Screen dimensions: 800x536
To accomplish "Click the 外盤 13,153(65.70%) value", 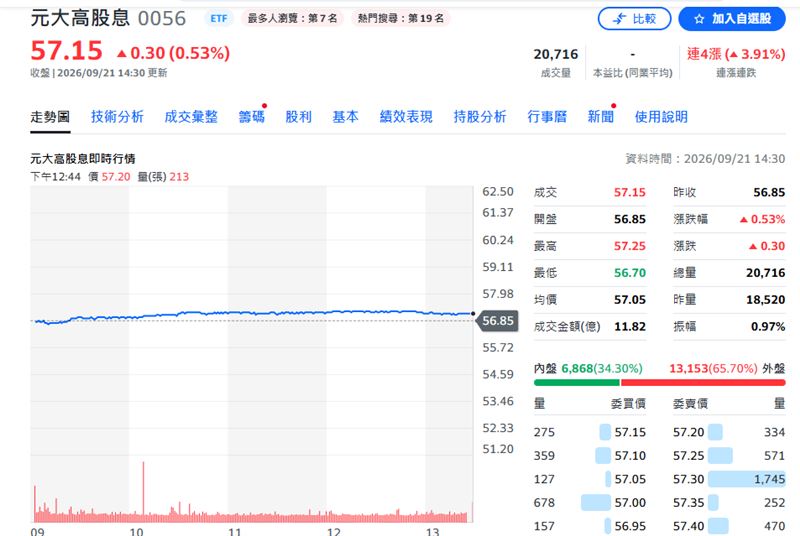I will pos(713,368).
